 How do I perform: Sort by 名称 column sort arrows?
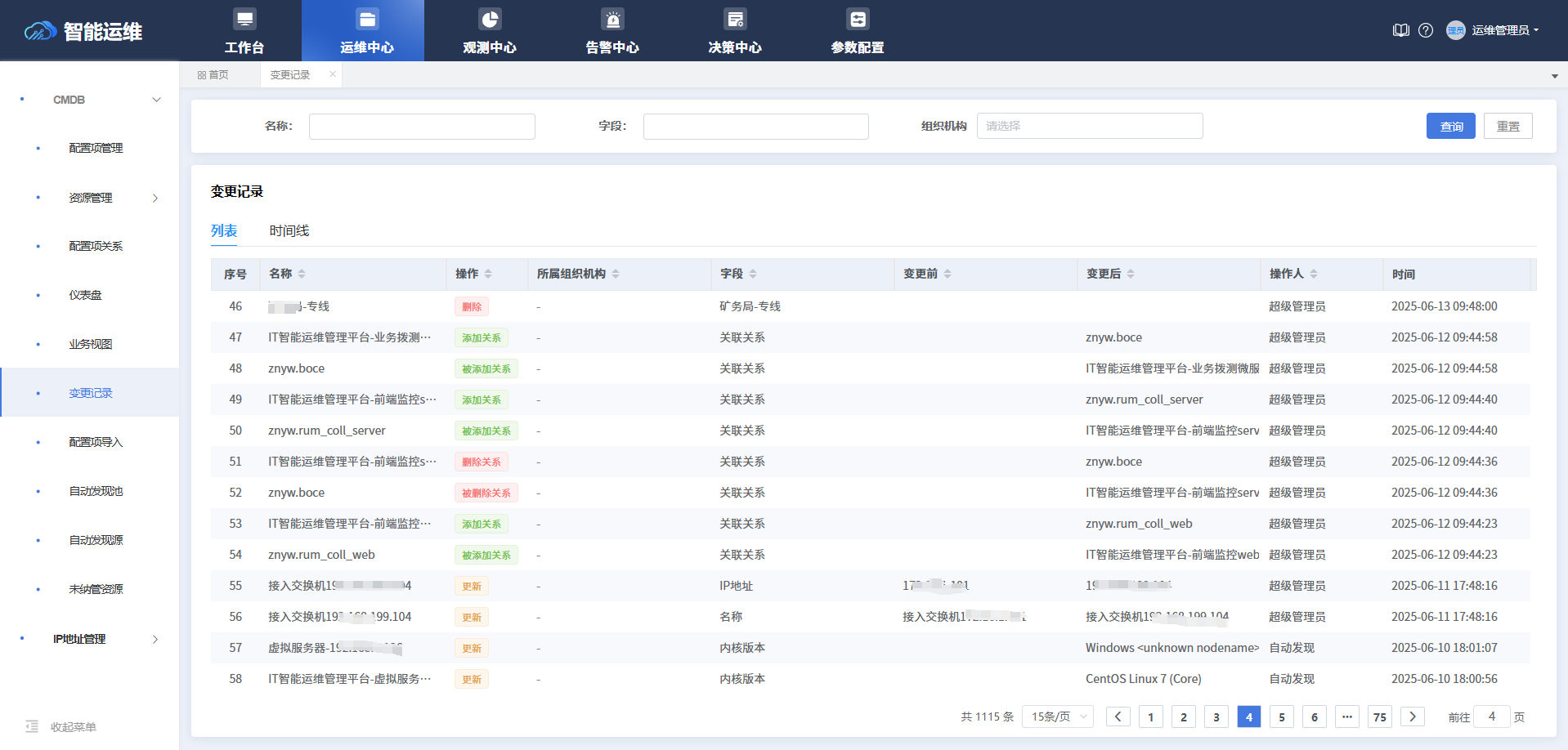pos(302,274)
